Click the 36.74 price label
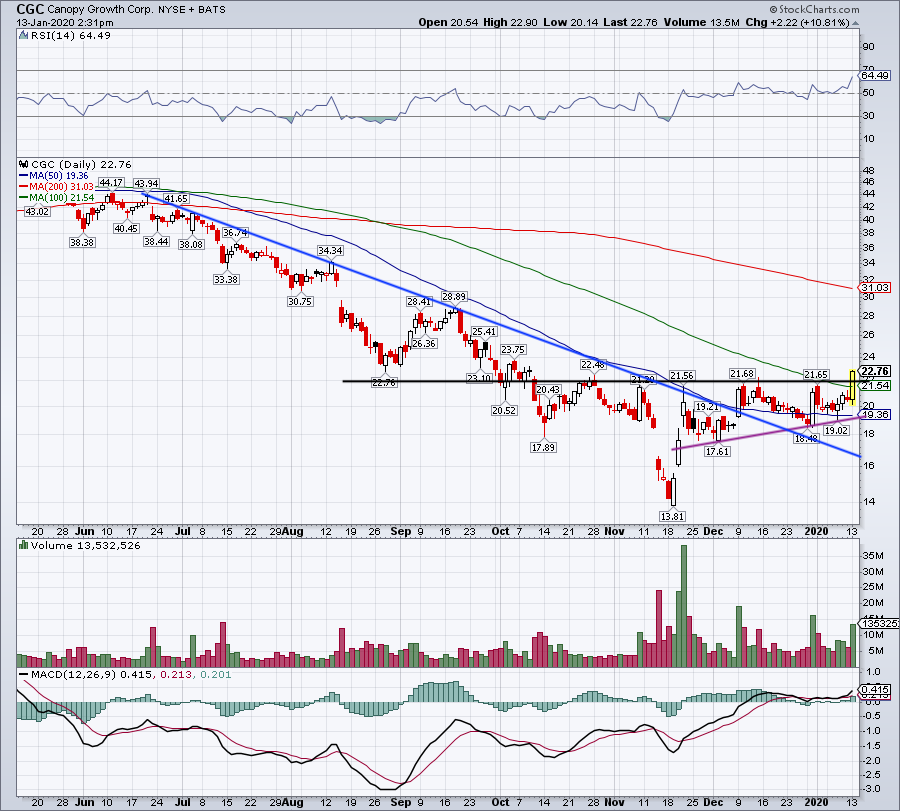The image size is (900, 811). click(x=235, y=232)
